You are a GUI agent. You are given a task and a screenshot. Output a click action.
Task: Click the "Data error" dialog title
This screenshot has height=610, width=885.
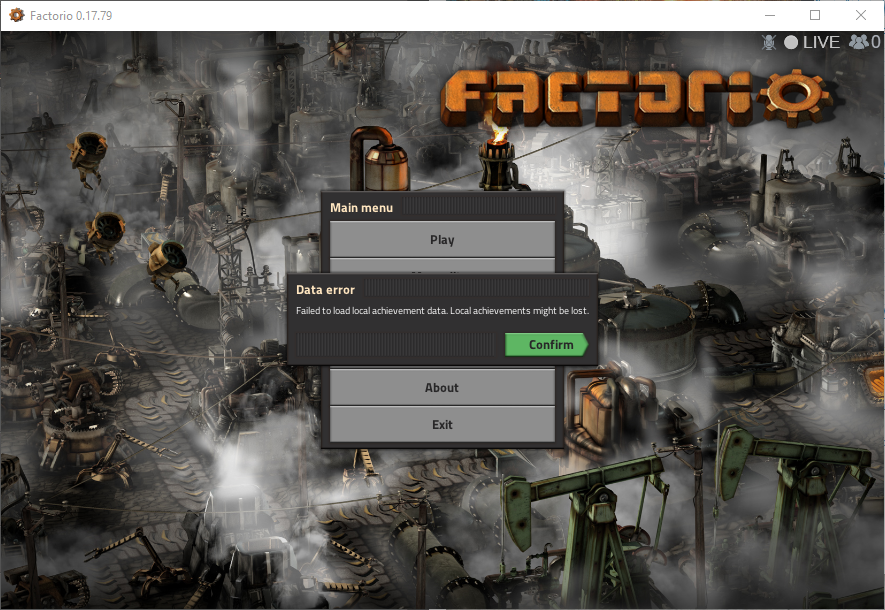pyautogui.click(x=325, y=289)
